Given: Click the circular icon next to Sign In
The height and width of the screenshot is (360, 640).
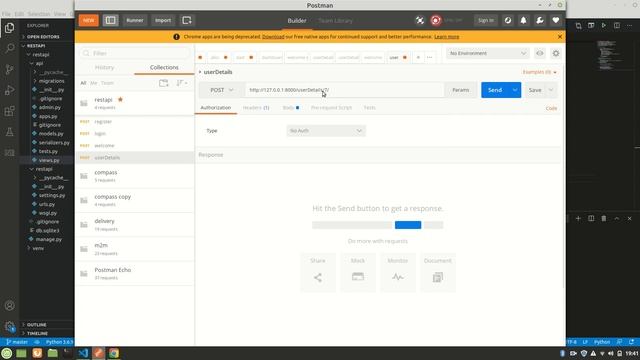Looking at the screenshot, I should click(x=508, y=20).
